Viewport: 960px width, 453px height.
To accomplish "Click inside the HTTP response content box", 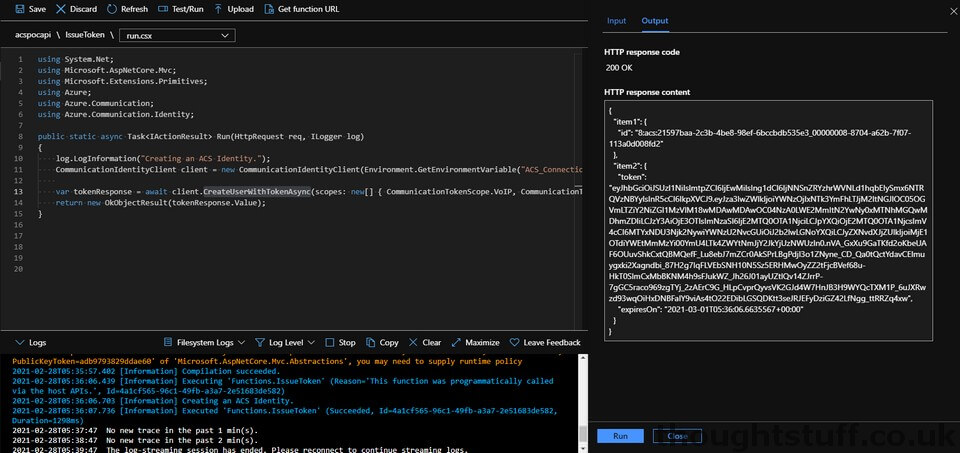I will tap(768, 220).
